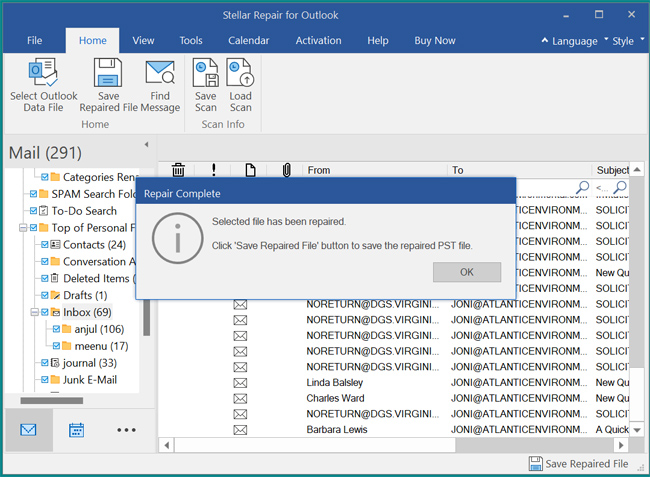Click scroll left arrow of message list
This screenshot has width=650, height=477.
167,446
